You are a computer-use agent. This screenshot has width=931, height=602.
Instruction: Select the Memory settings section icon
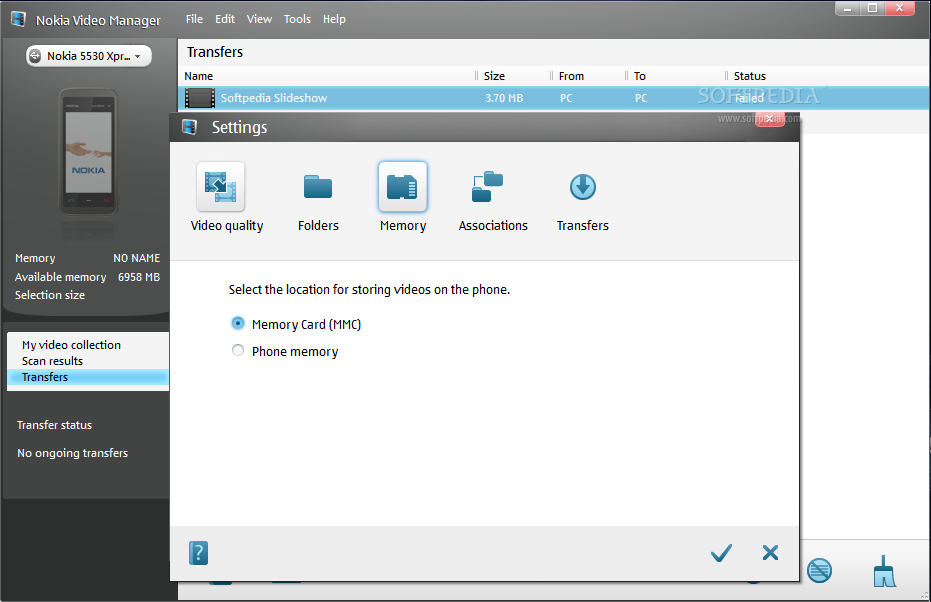point(403,186)
